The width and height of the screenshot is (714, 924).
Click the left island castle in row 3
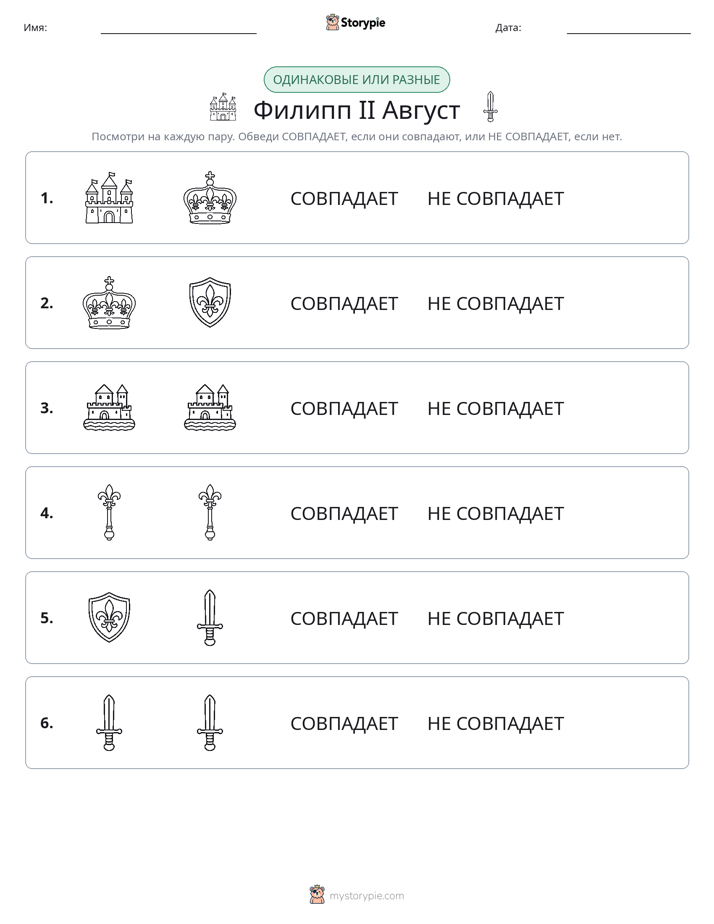(x=109, y=408)
